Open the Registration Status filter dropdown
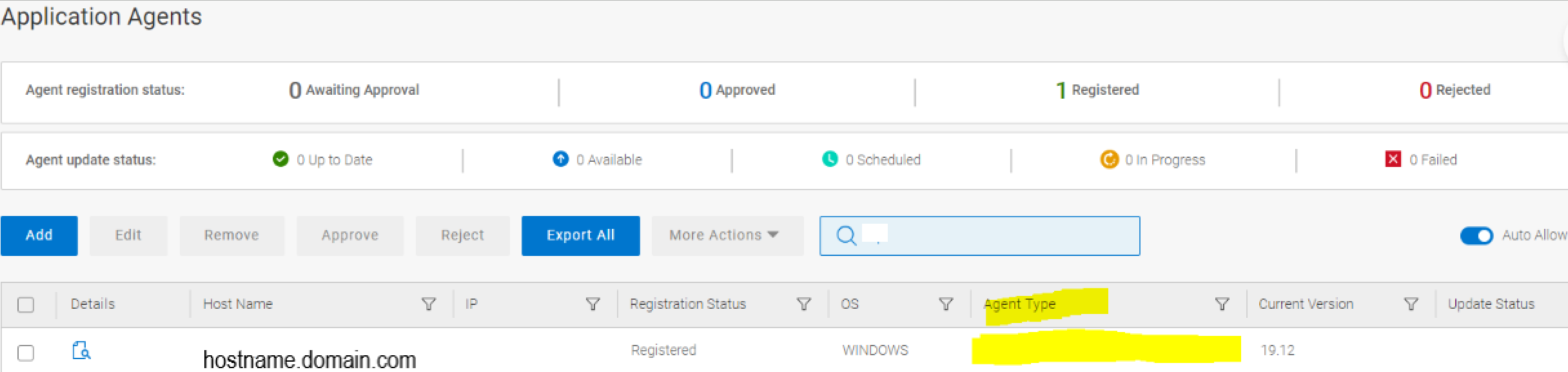 pyautogui.click(x=804, y=304)
